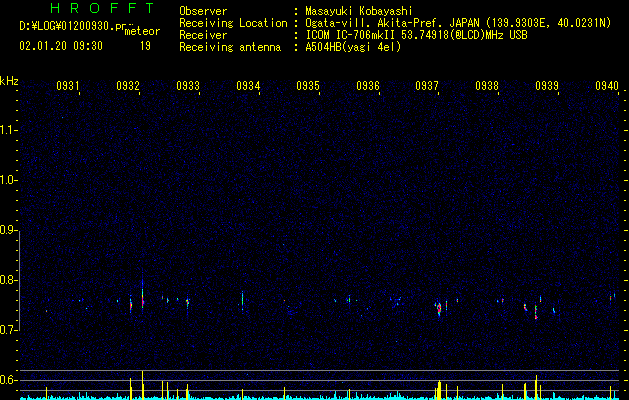The width and height of the screenshot is (629, 400).
Task: Click the Ogata-vill. Akita-Pref. JAPAN coordinates text
Action: (x=458, y=23)
